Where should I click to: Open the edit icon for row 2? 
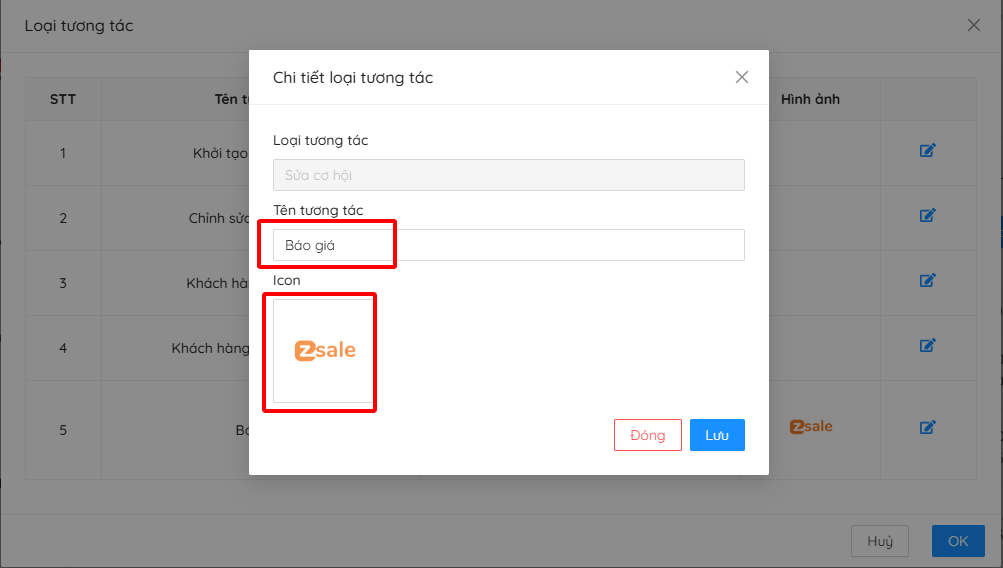click(927, 216)
